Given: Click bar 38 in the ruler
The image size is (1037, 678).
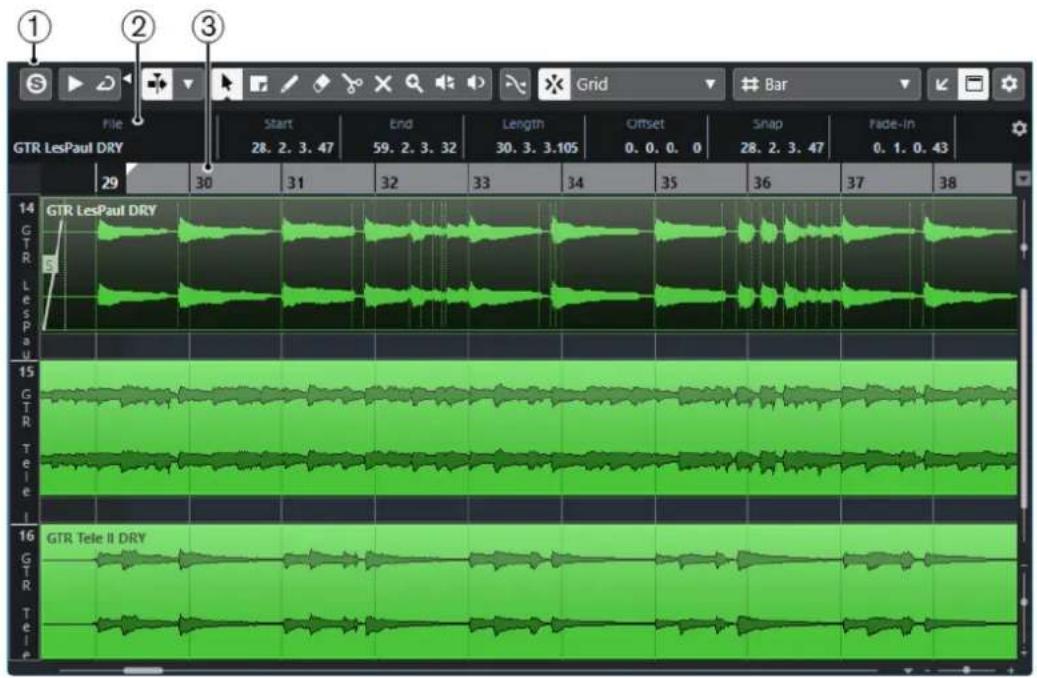Looking at the screenshot, I should click(948, 183).
